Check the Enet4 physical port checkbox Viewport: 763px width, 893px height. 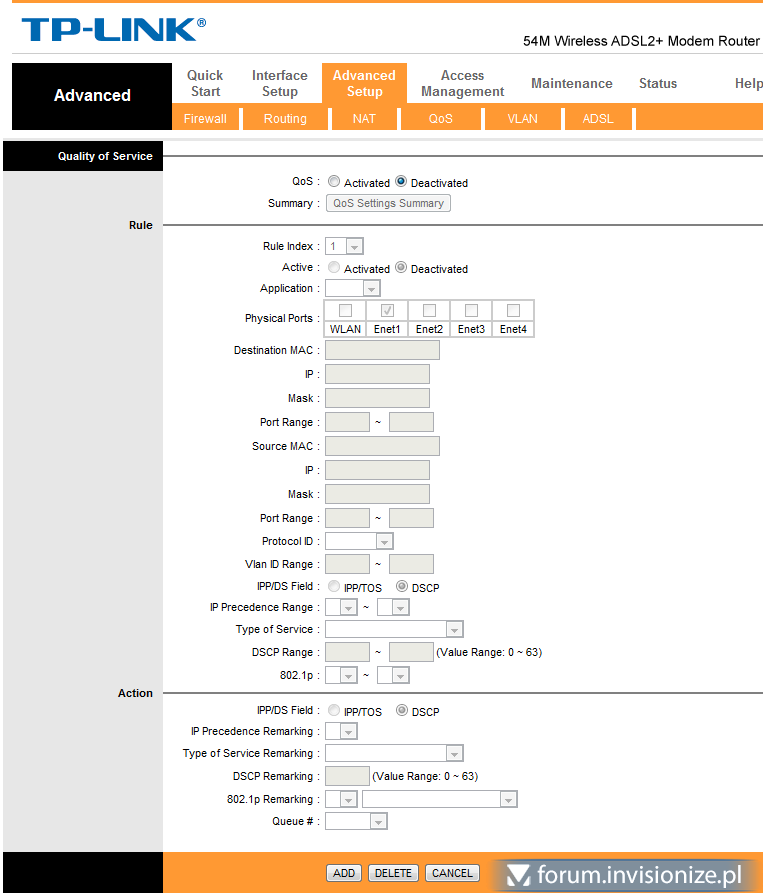(513, 310)
